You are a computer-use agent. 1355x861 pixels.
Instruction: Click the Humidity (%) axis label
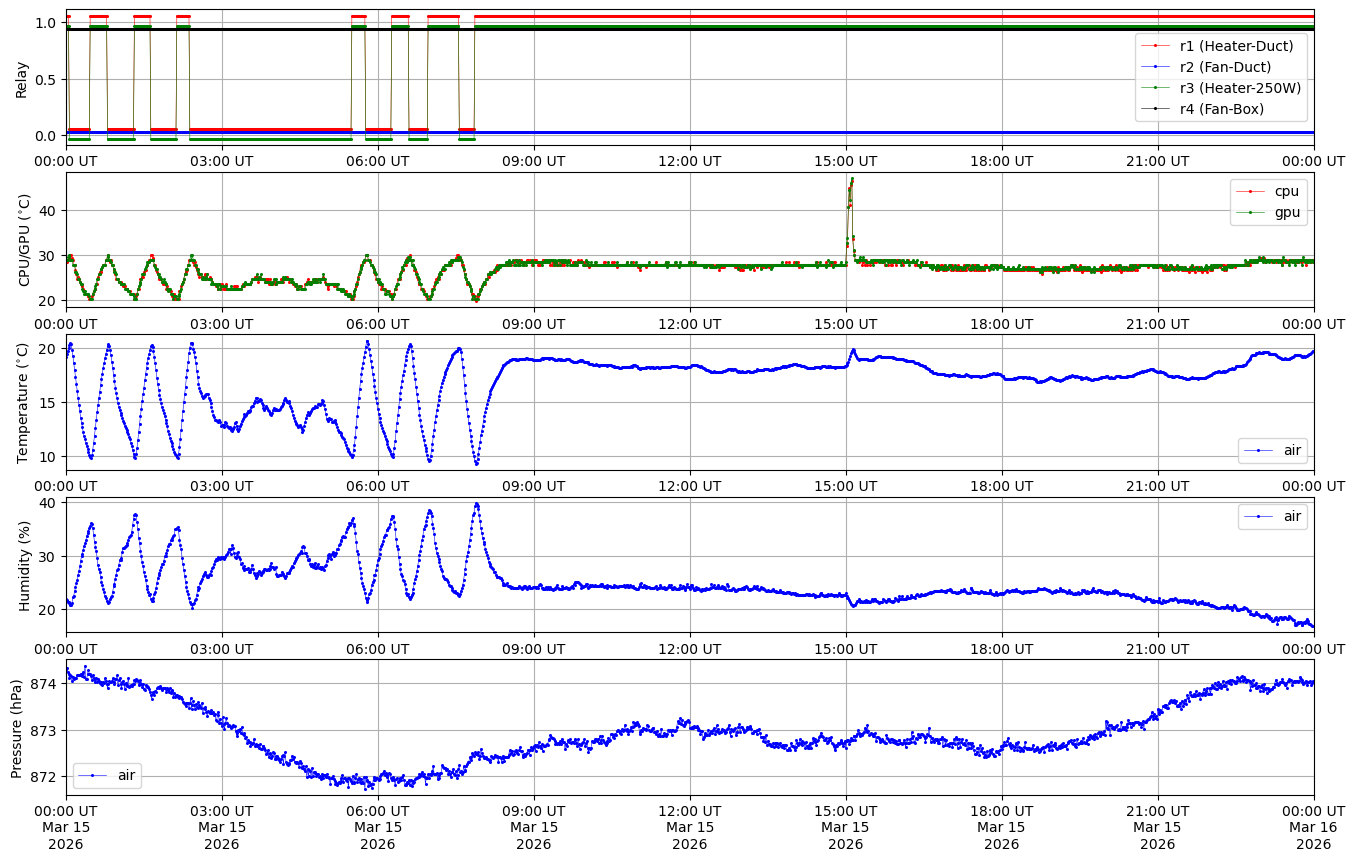pos(24,565)
